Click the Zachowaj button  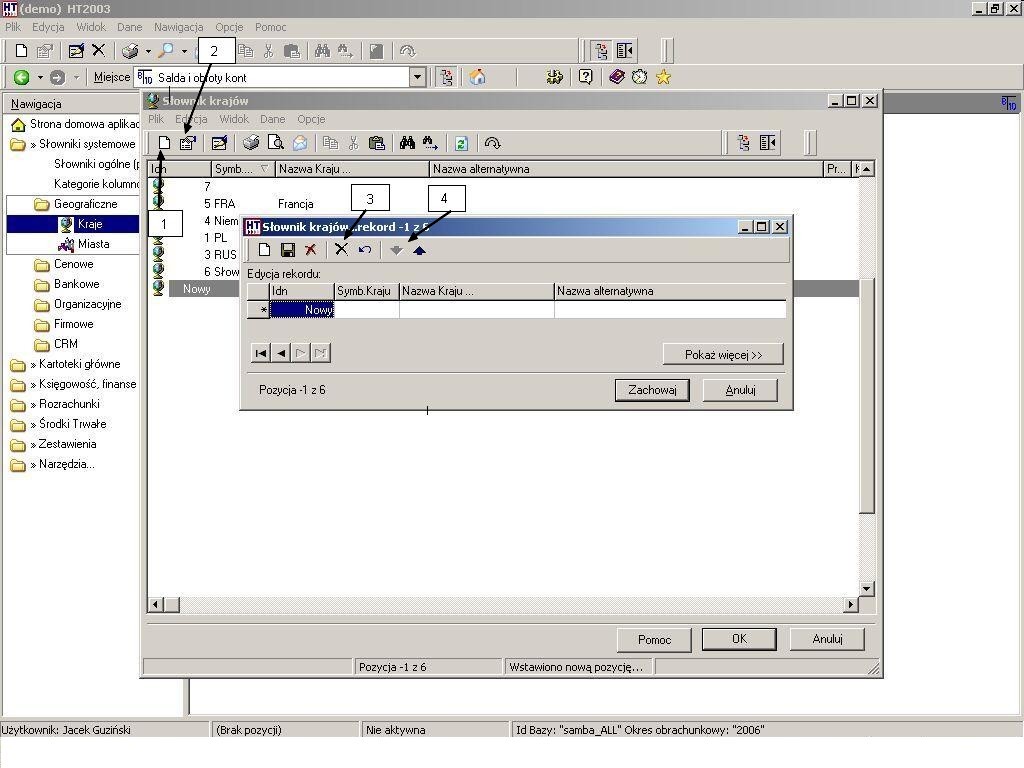652,390
